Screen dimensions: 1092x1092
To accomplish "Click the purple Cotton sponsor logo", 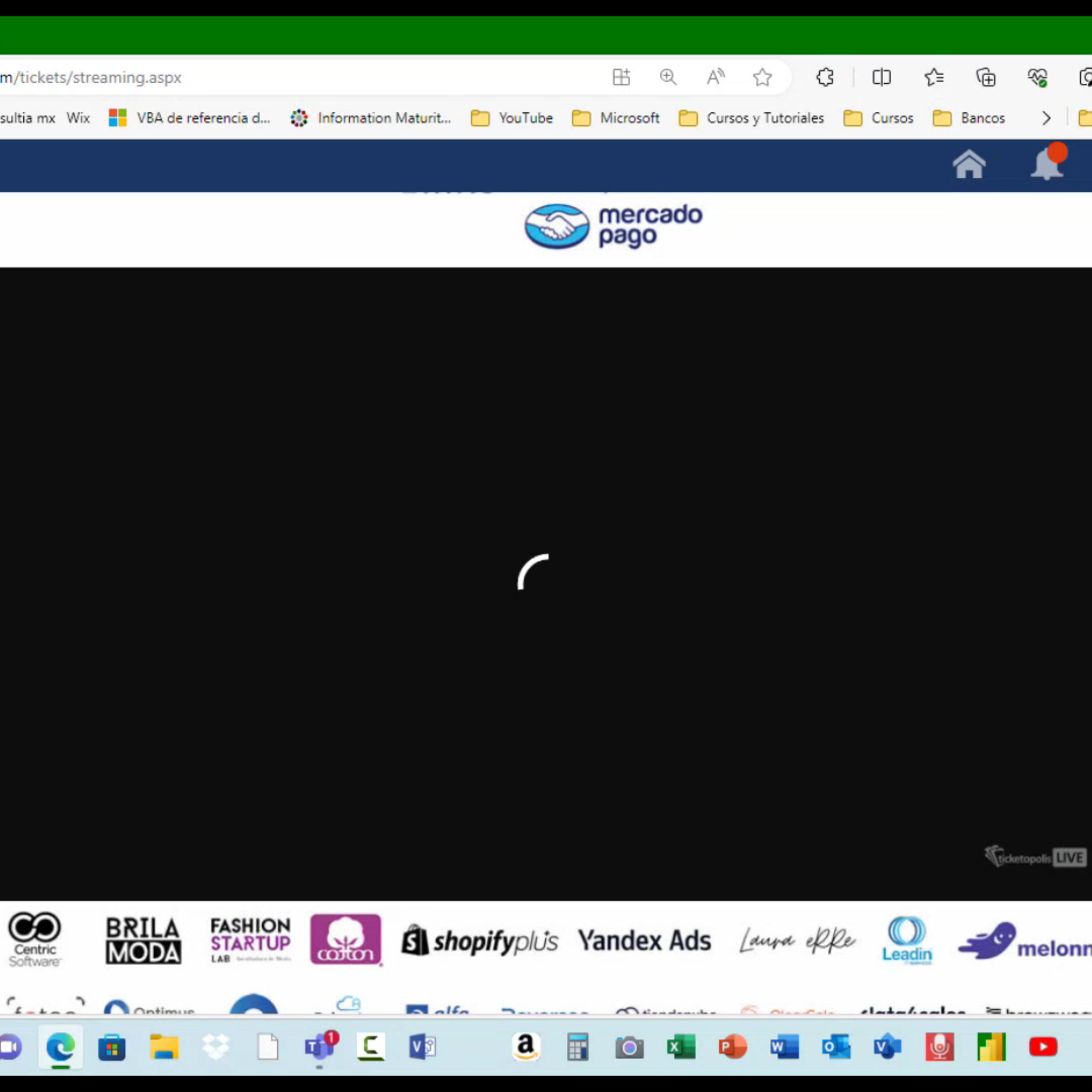I will tap(346, 939).
